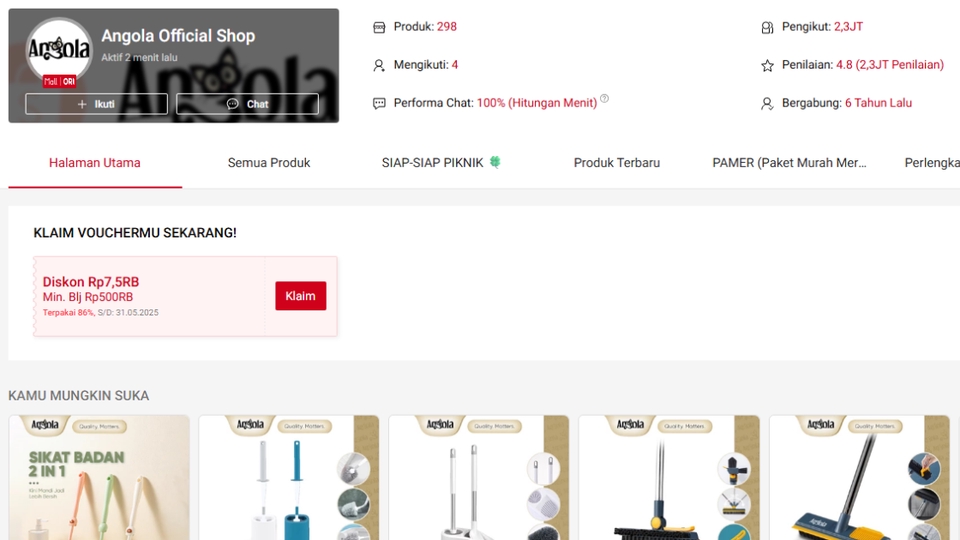Switch to the Semua Produk tab

pyautogui.click(x=269, y=163)
